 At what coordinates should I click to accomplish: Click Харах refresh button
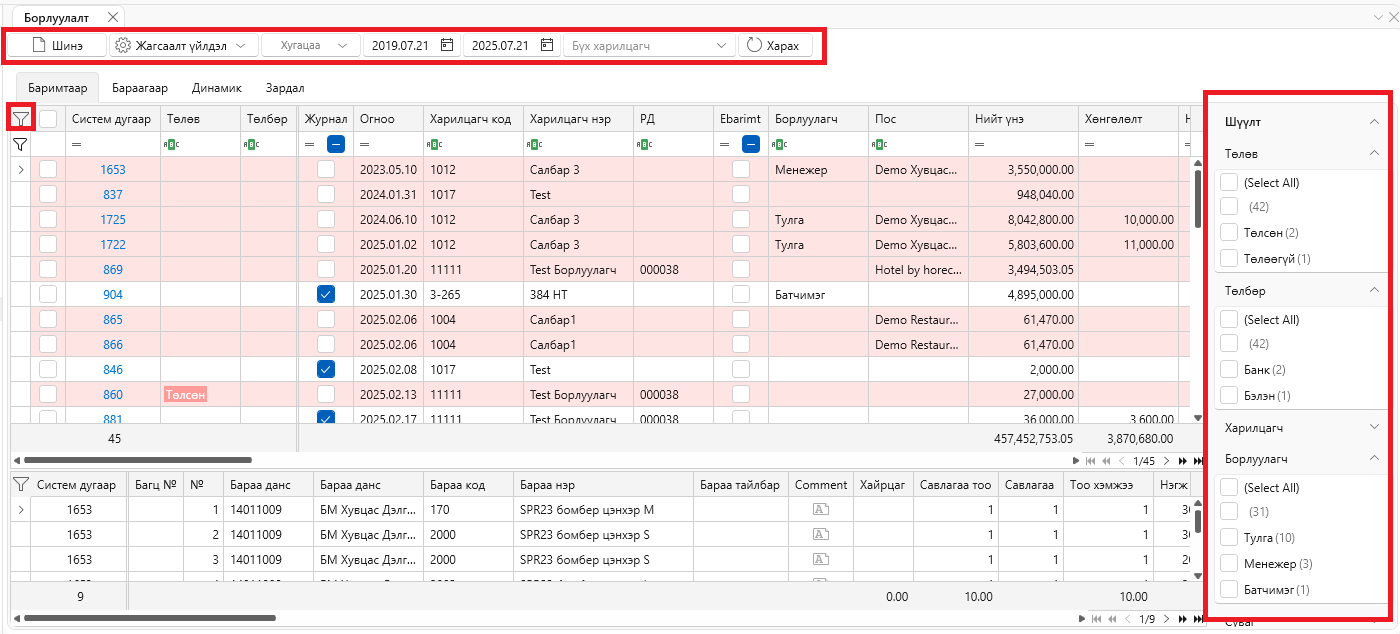[x=775, y=45]
